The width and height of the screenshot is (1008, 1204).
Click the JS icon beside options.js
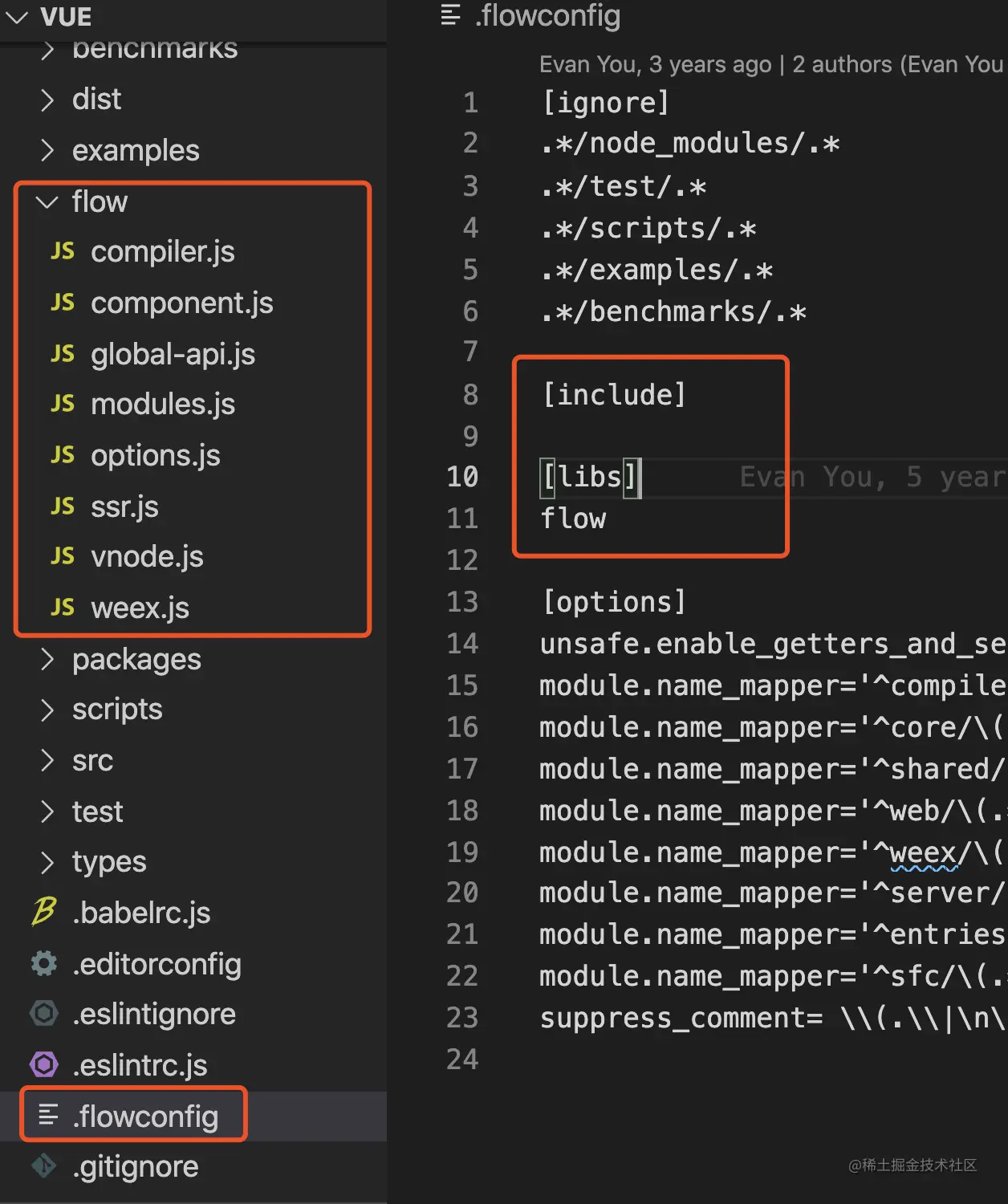tap(63, 455)
